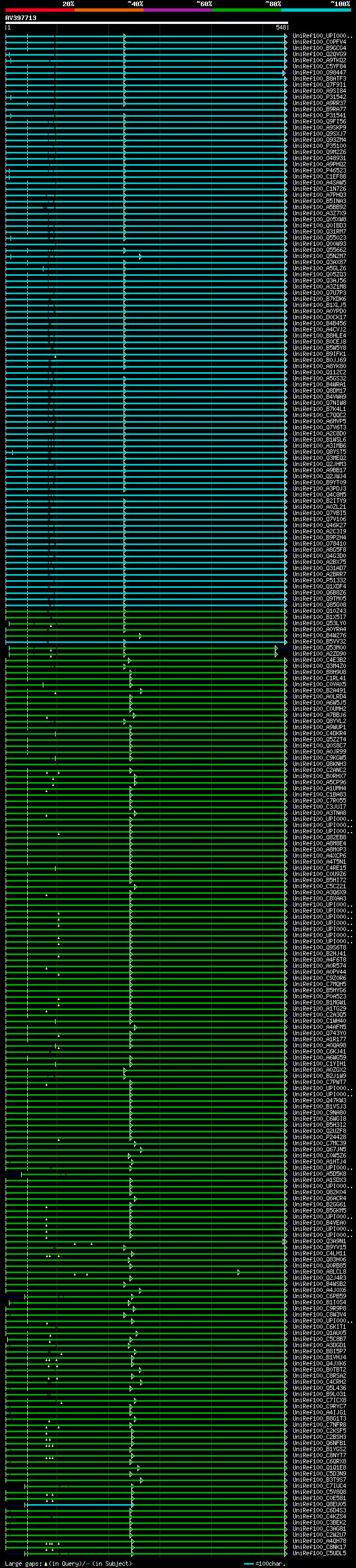Viewport: 356px width, 1568px height.
Task: Click the query end position label 548
Action: pyautogui.click(x=280, y=27)
